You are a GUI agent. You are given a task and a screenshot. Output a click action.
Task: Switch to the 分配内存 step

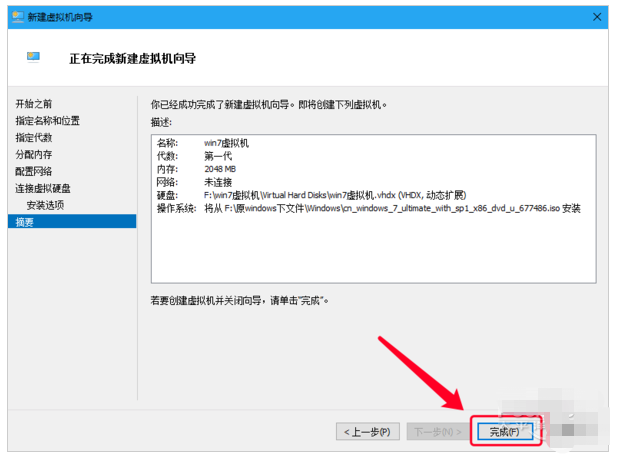[34, 154]
